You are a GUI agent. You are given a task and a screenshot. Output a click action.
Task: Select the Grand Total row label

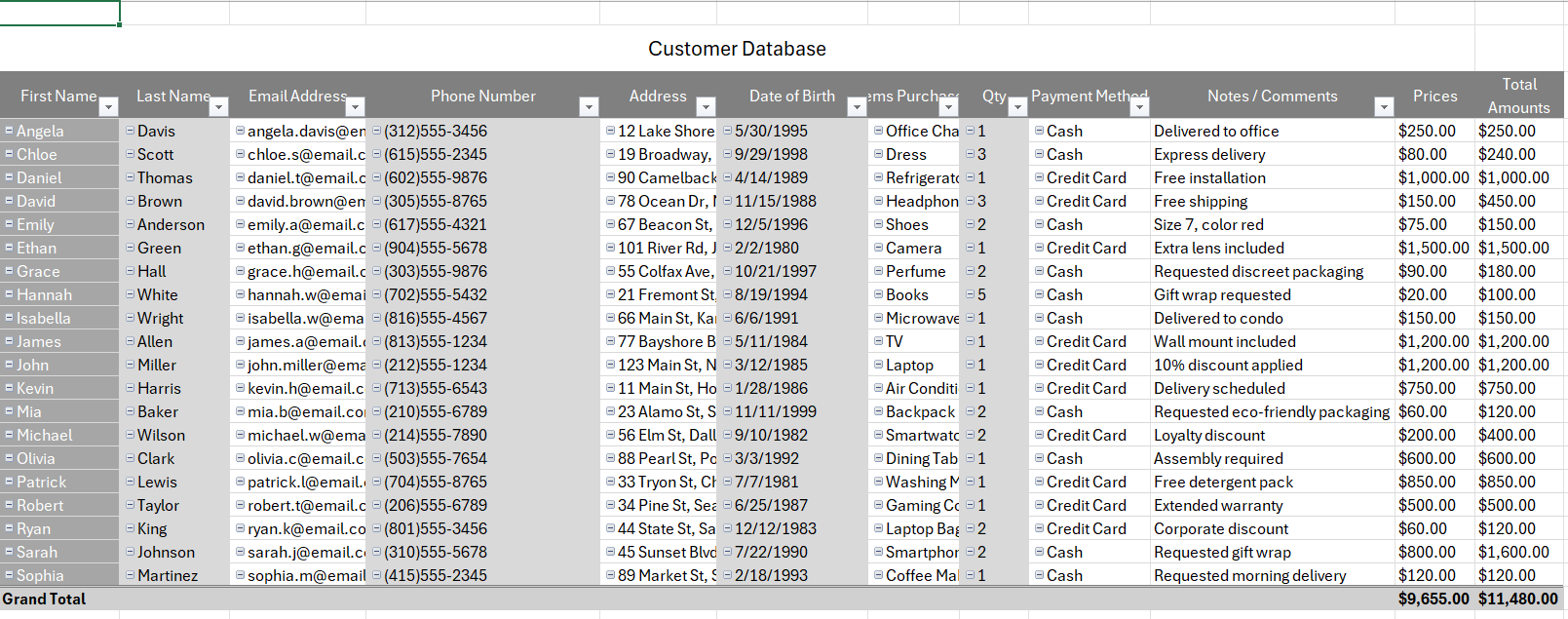point(44,599)
